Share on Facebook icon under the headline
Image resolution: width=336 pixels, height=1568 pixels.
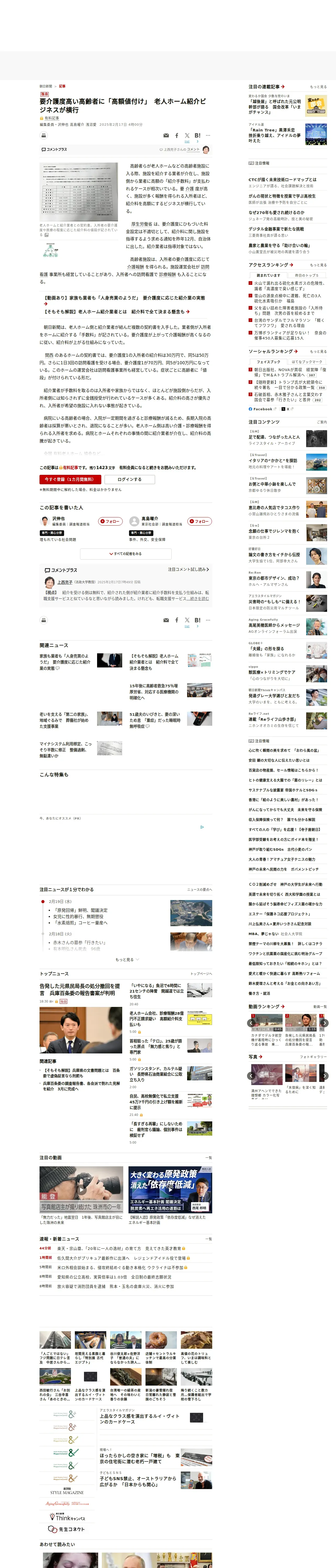tap(177, 136)
